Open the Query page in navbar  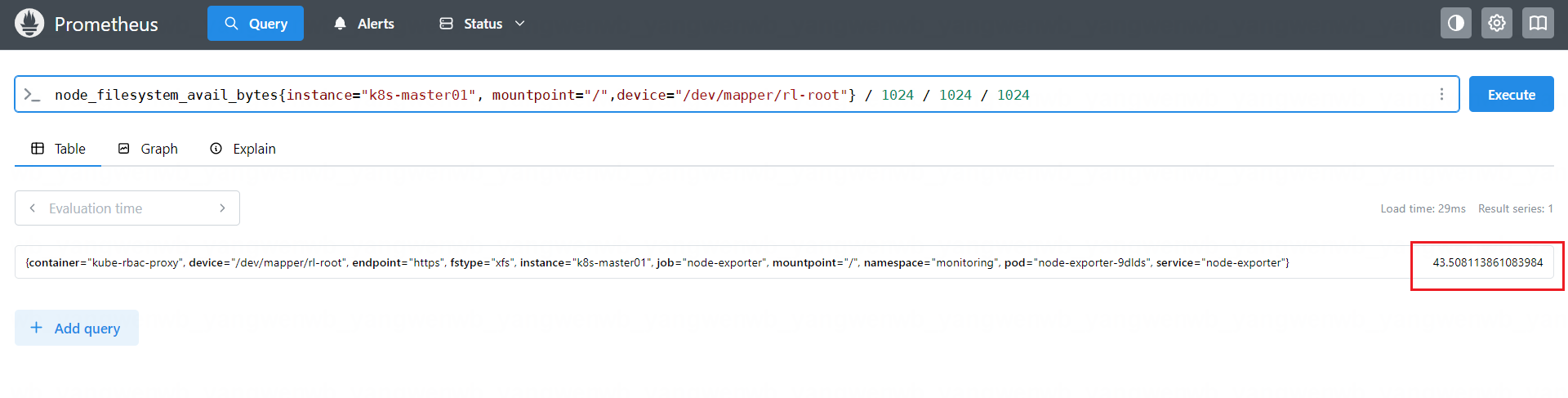click(x=256, y=24)
